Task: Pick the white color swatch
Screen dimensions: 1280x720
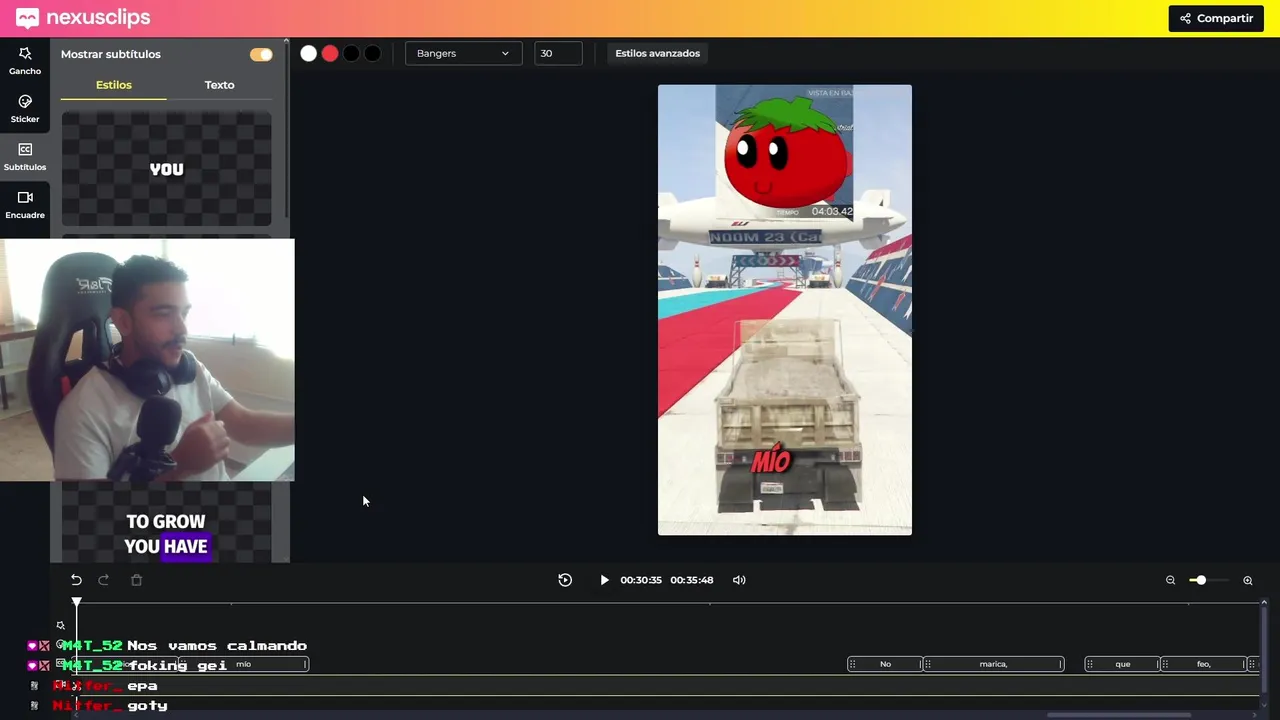Action: point(309,54)
